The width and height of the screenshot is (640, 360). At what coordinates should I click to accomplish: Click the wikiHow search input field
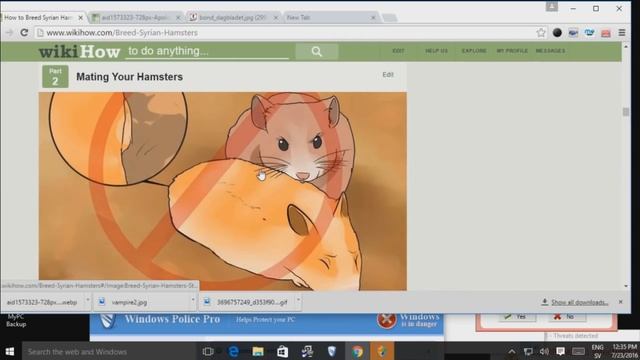207,51
